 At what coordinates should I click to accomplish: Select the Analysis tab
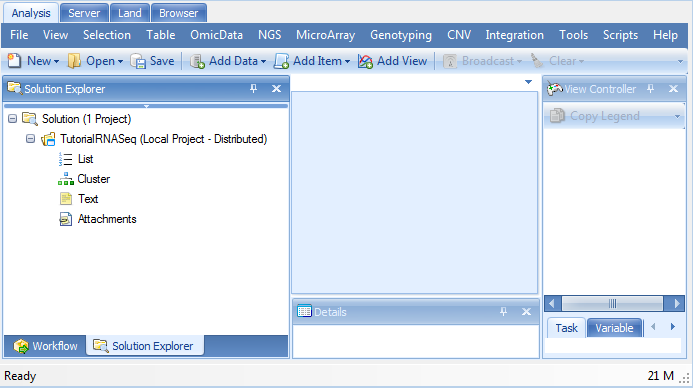click(31, 13)
